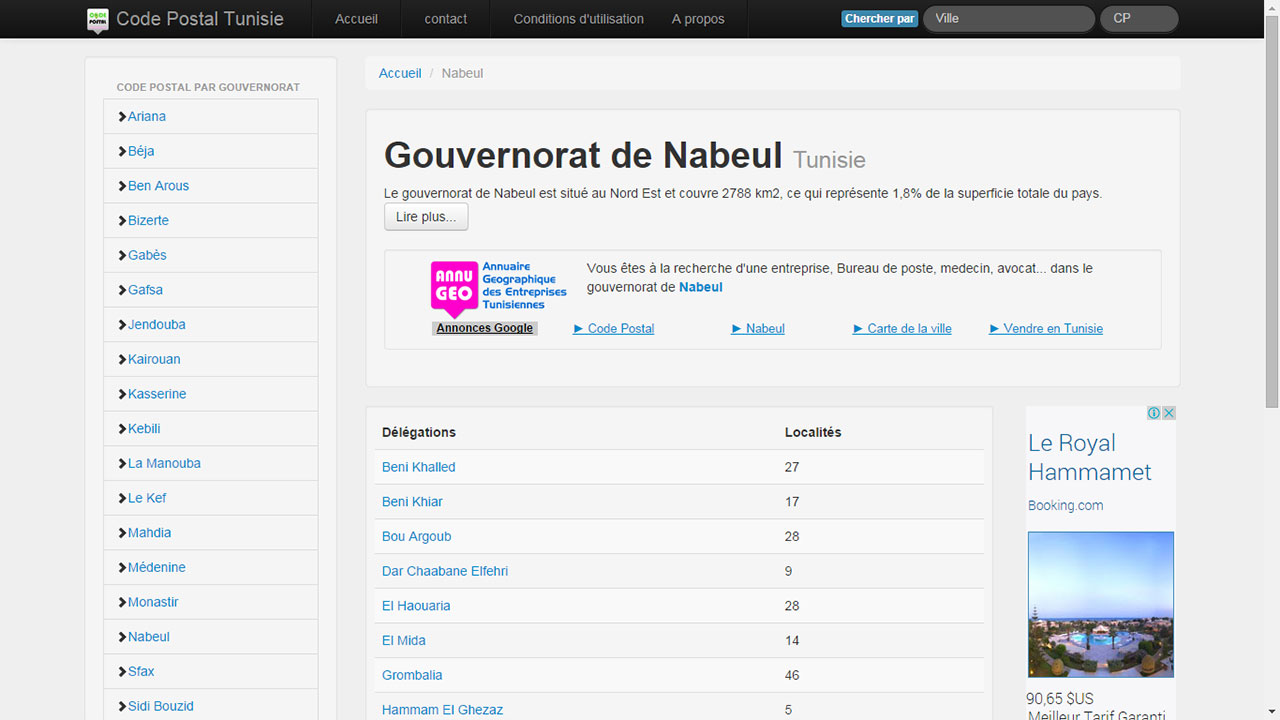
Task: Click the "Chercher par" search button
Action: 879,18
